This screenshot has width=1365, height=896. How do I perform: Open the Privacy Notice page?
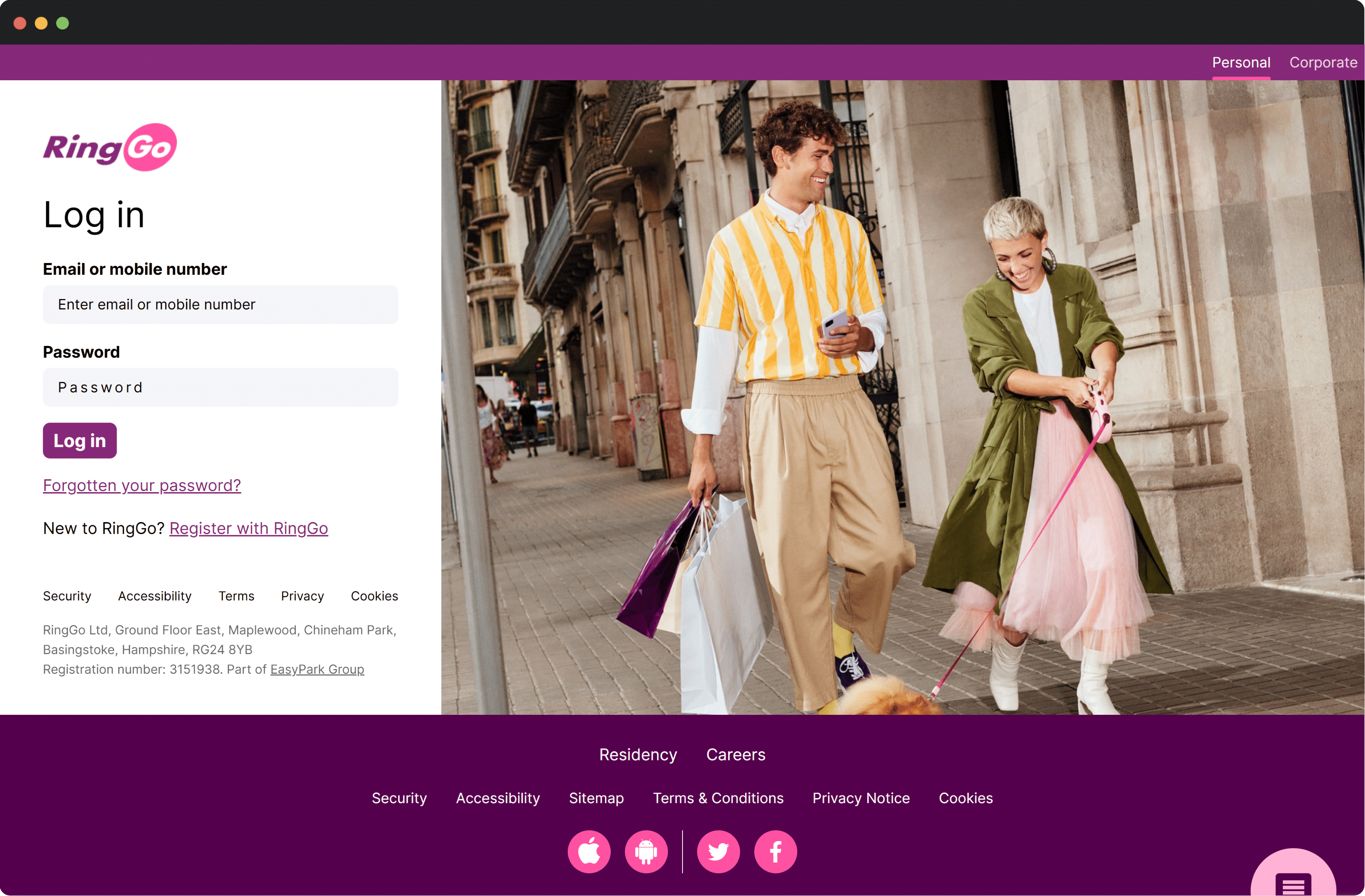tap(860, 798)
